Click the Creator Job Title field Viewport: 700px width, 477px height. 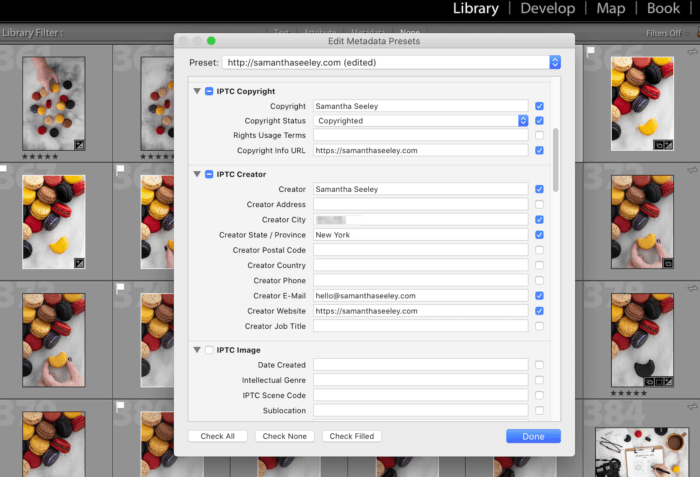tap(421, 326)
